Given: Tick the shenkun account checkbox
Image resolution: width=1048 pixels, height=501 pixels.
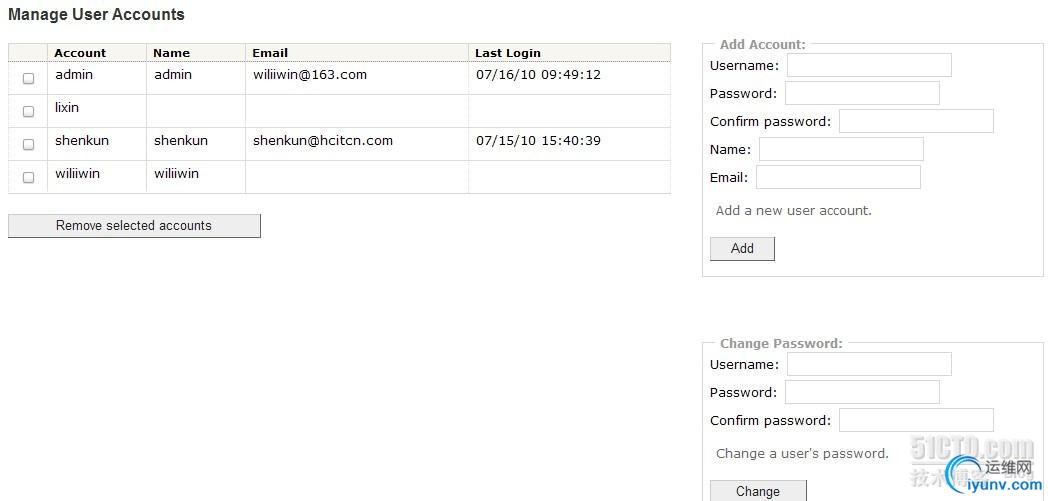Looking at the screenshot, I should [x=28, y=144].
